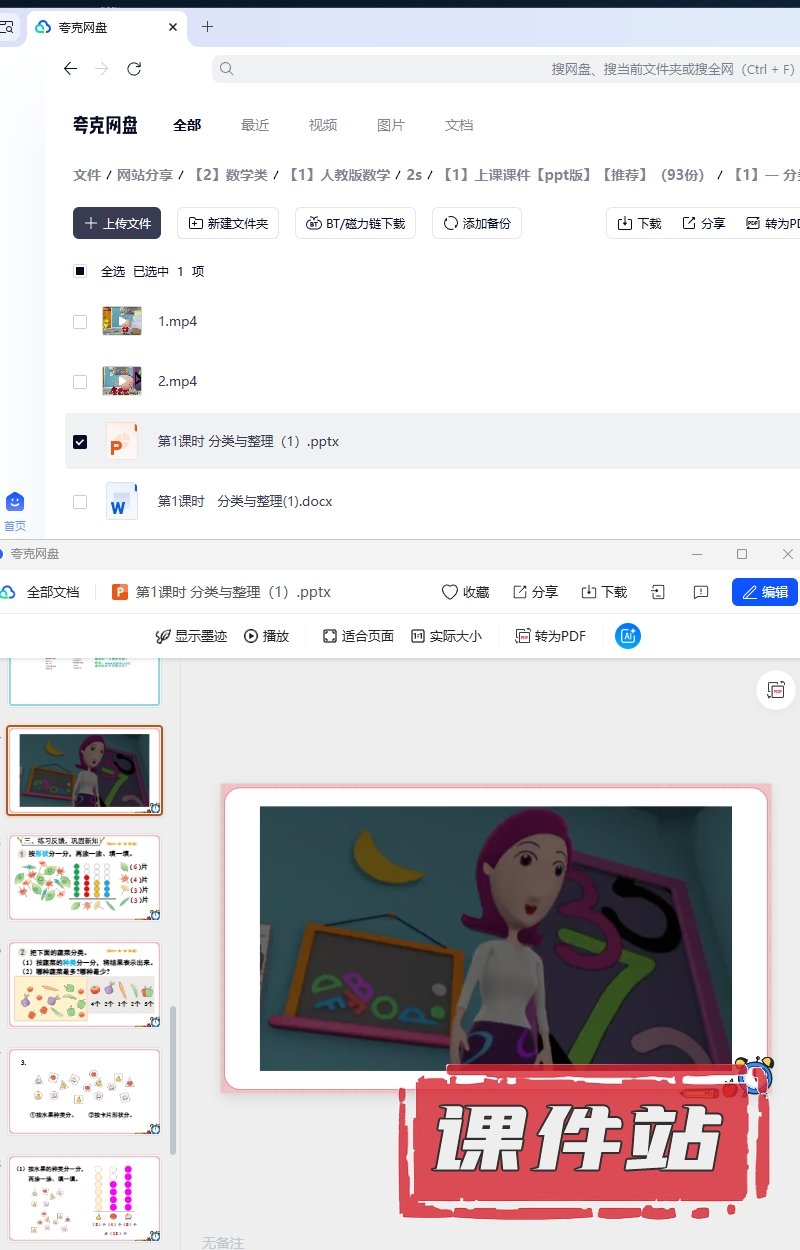Click the 收藏 heart icon
Screen dimensions: 800x1250
450,592
